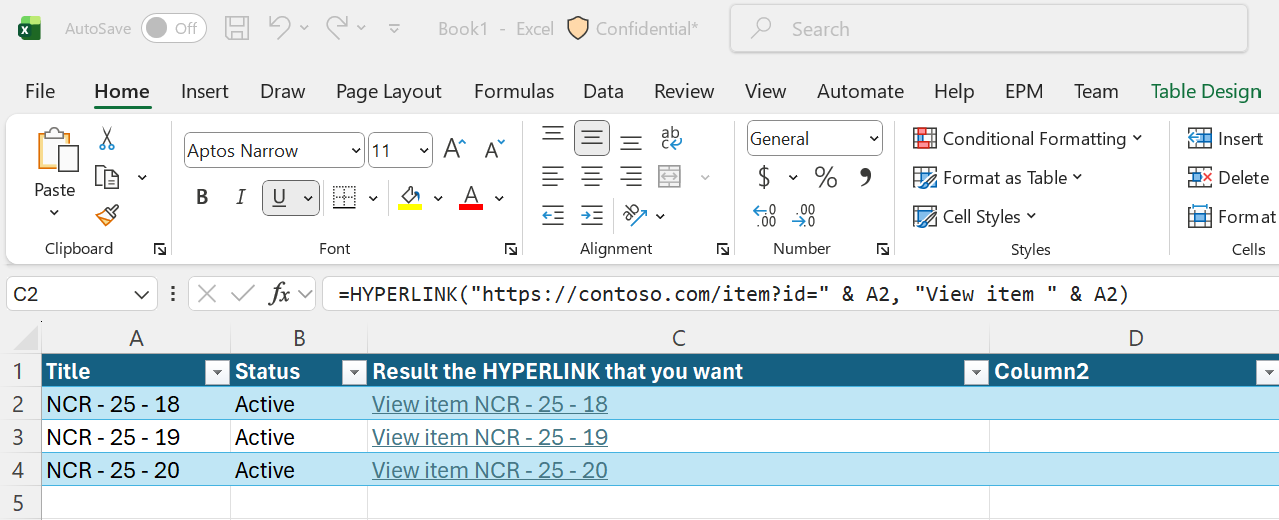This screenshot has width=1279, height=520.
Task: Click Insert Function fx icon
Action: pos(281,294)
